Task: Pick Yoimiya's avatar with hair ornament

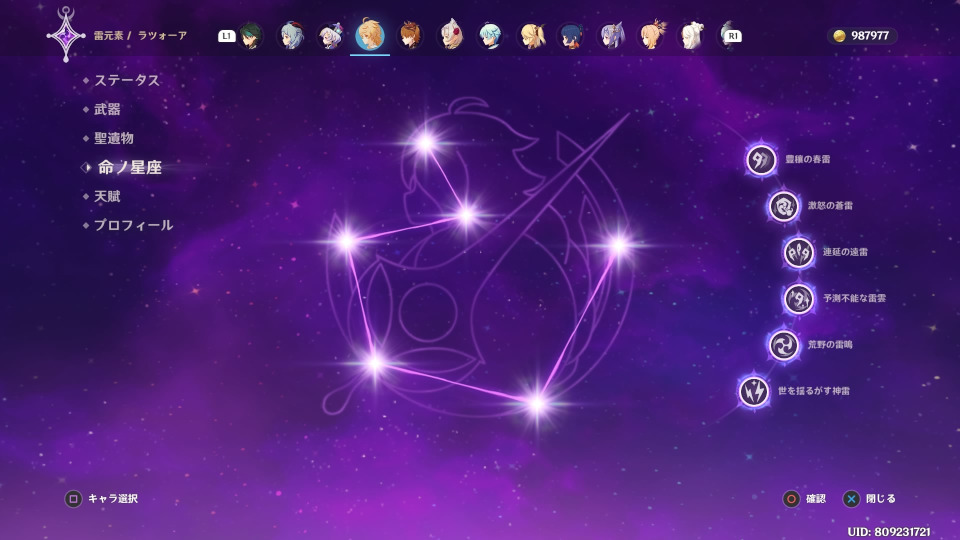Action: (x=652, y=34)
